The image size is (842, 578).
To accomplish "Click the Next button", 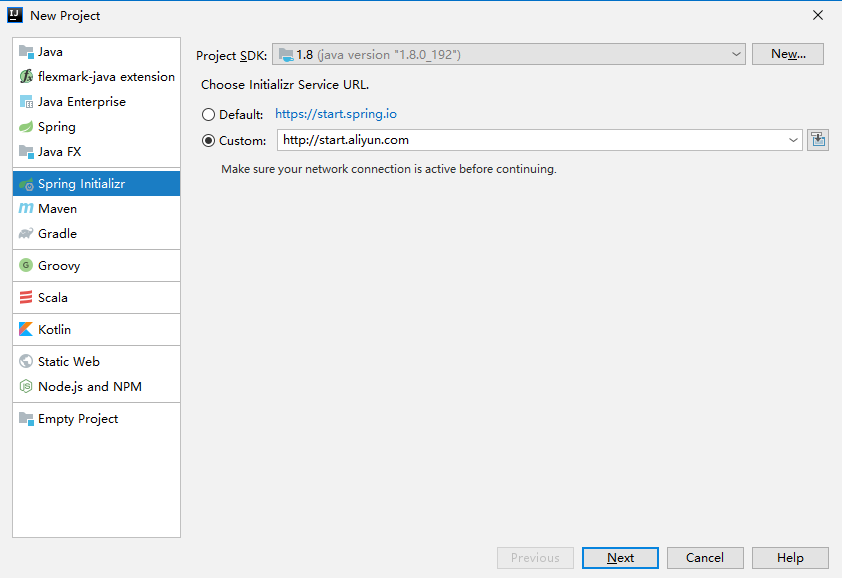I will point(620,558).
